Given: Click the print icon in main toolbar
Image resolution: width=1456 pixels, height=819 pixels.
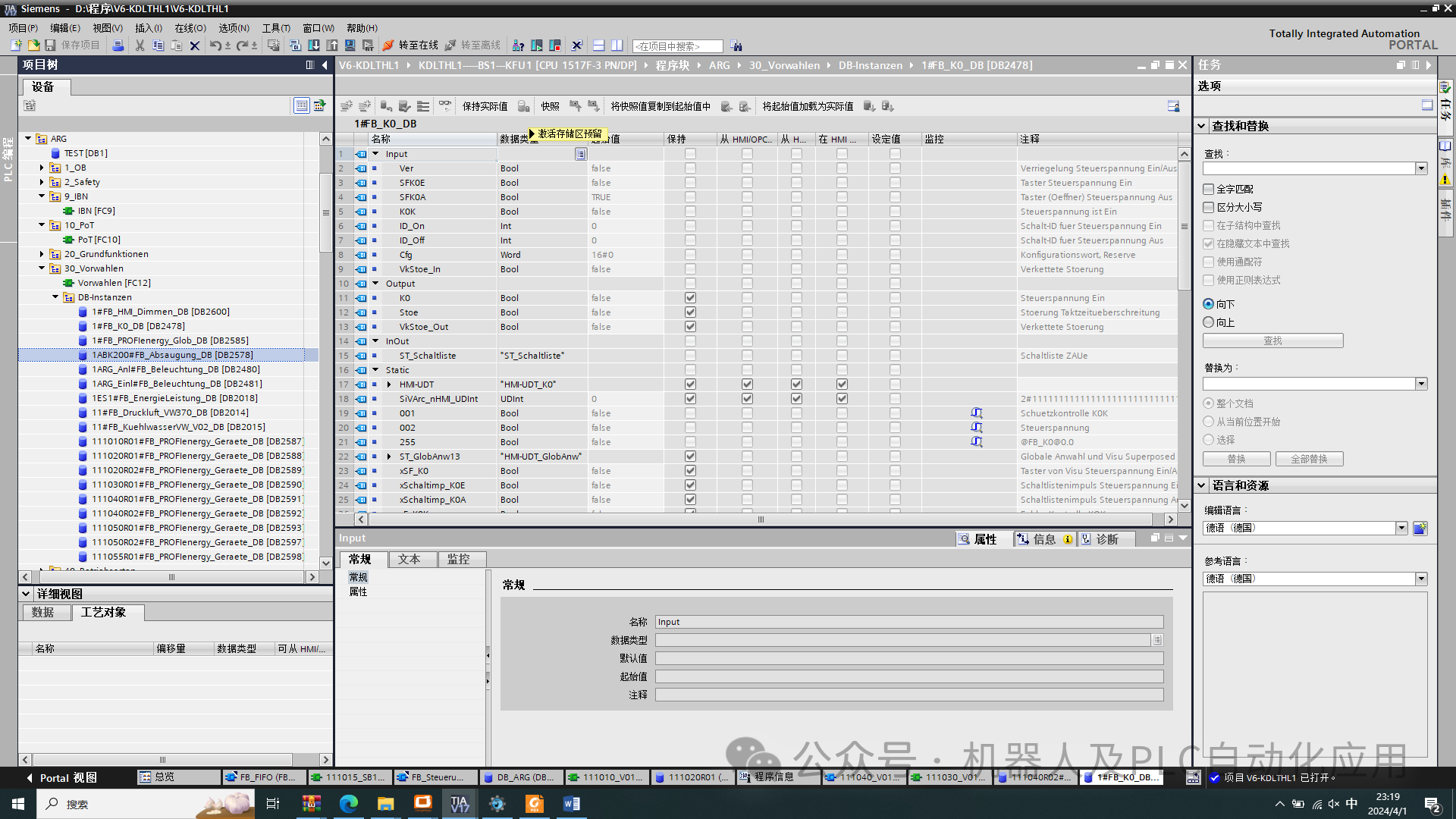Looking at the screenshot, I should click(x=118, y=45).
